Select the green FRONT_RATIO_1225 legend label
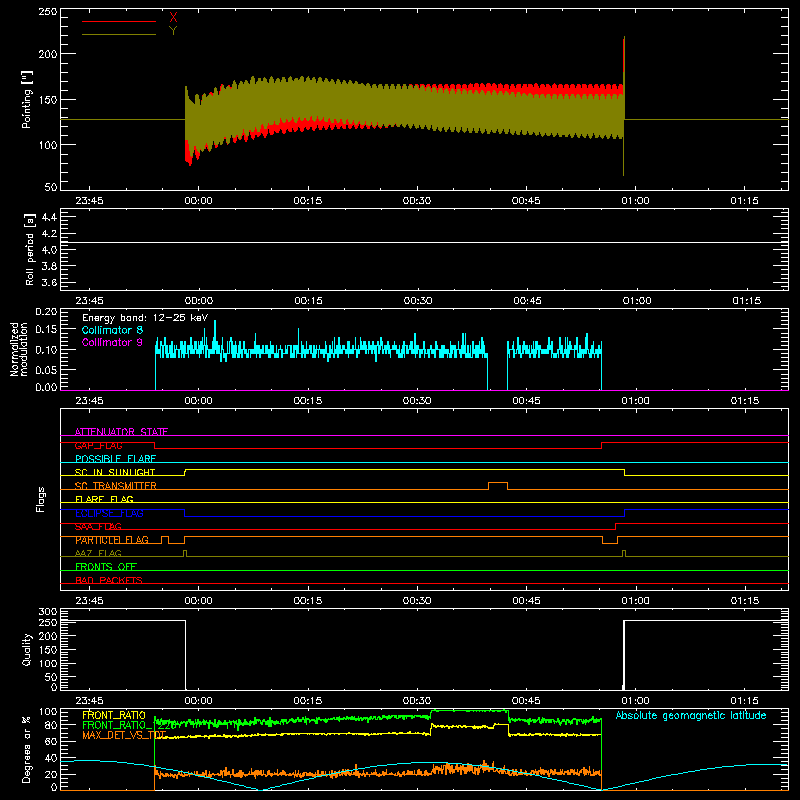Image resolution: width=800 pixels, height=800 pixels. point(129,725)
